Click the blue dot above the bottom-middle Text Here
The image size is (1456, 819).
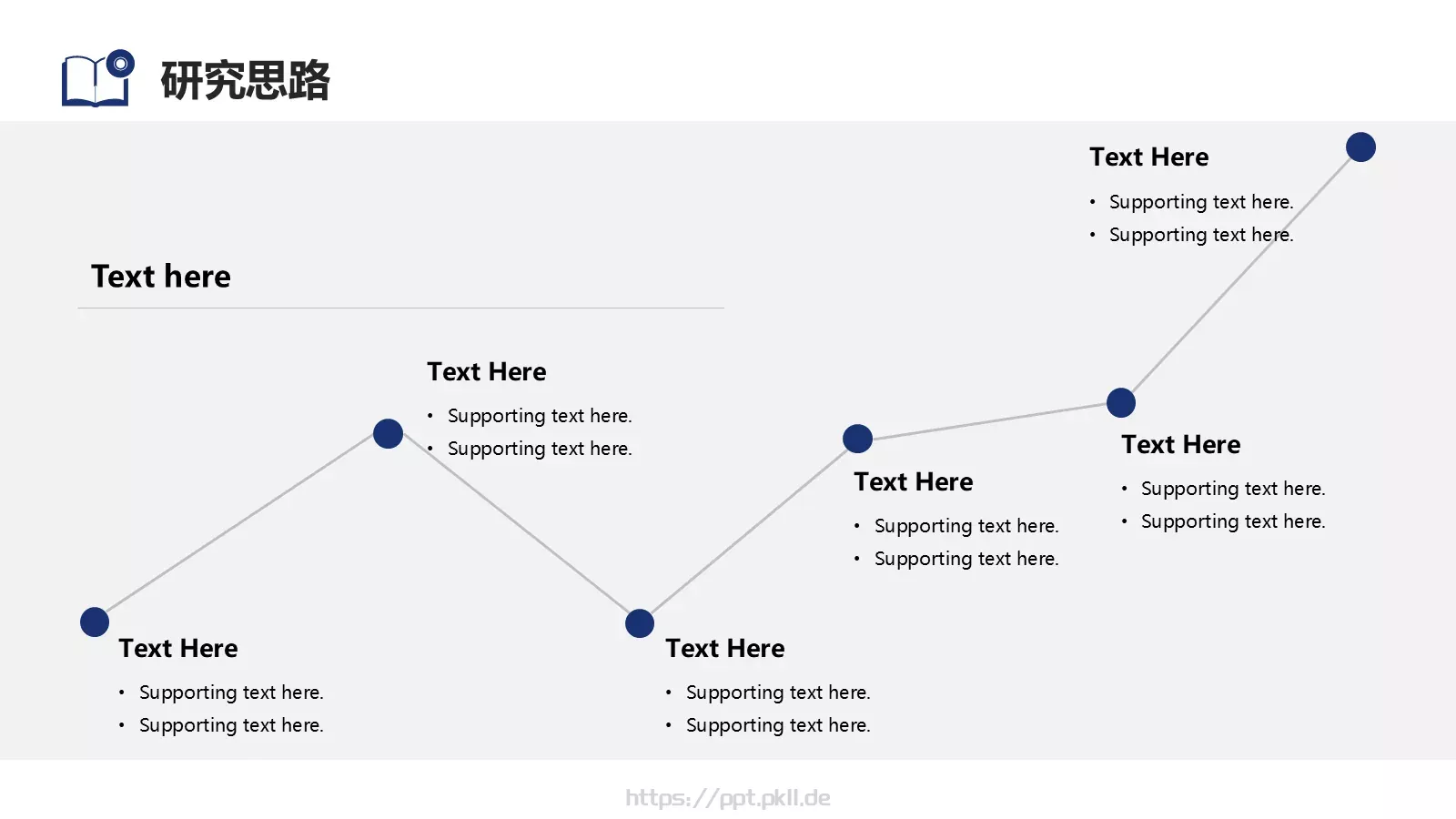click(640, 623)
